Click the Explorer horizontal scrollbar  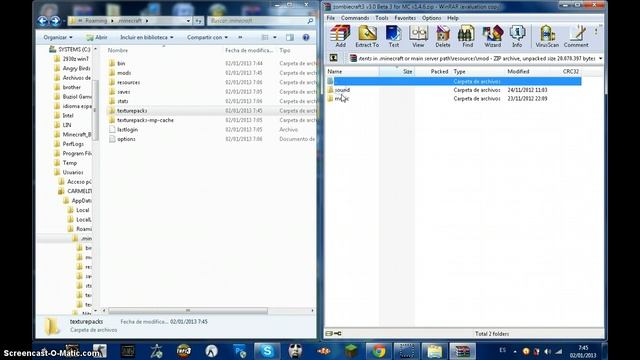pyautogui.click(x=188, y=311)
